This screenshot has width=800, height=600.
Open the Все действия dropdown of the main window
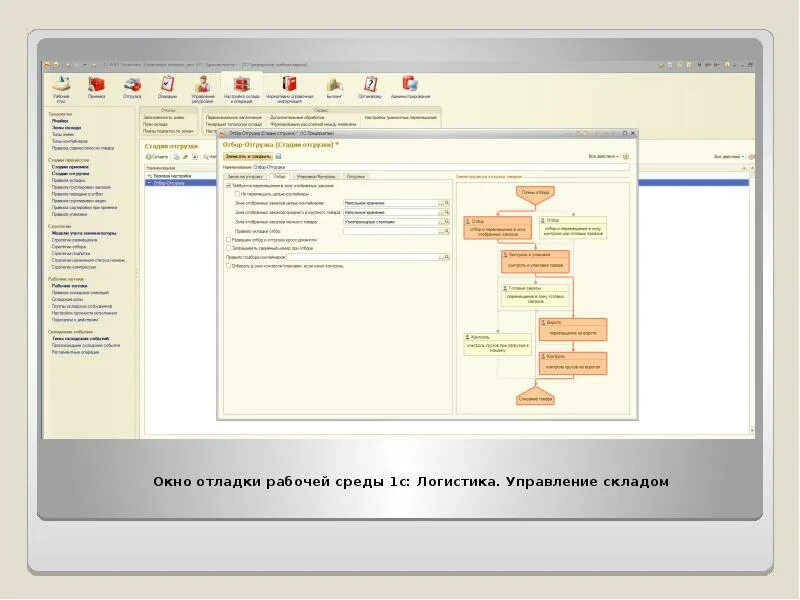(x=729, y=157)
